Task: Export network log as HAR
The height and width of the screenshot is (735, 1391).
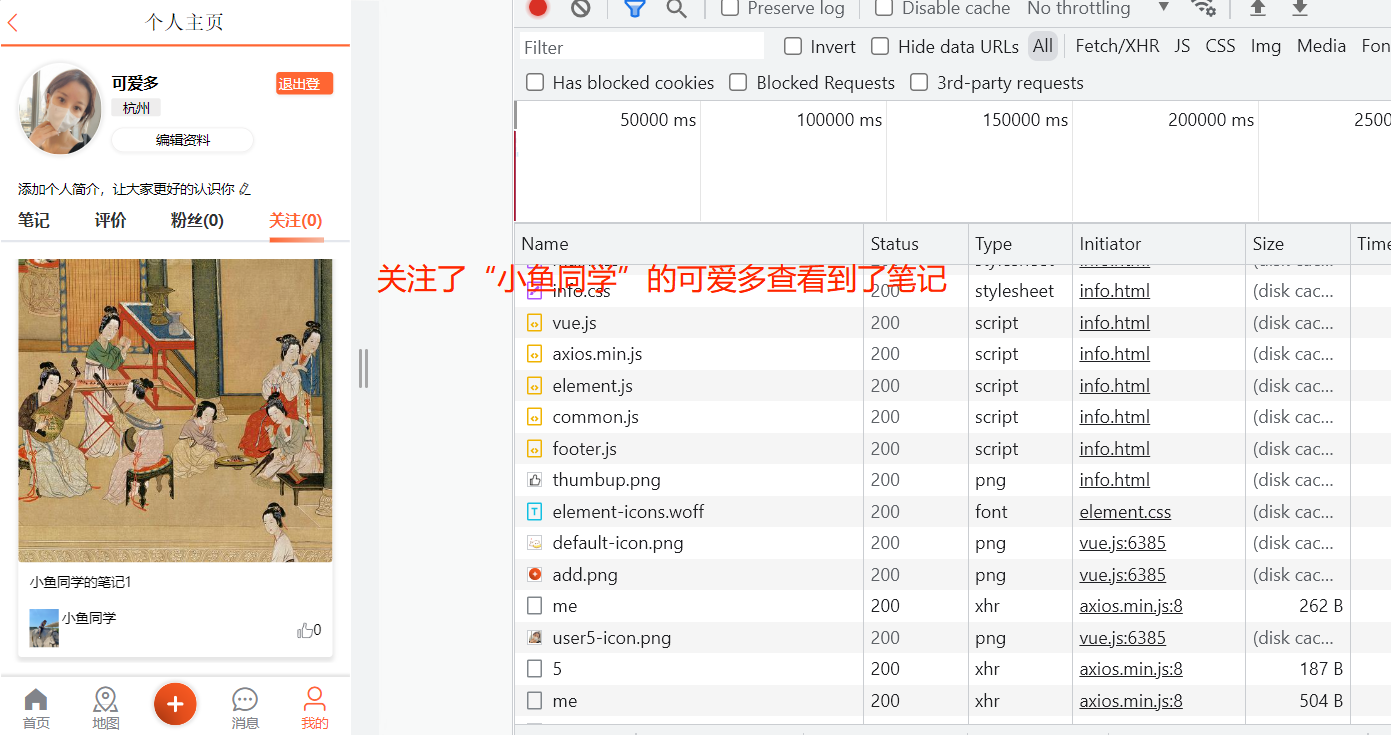Action: pos(1300,9)
